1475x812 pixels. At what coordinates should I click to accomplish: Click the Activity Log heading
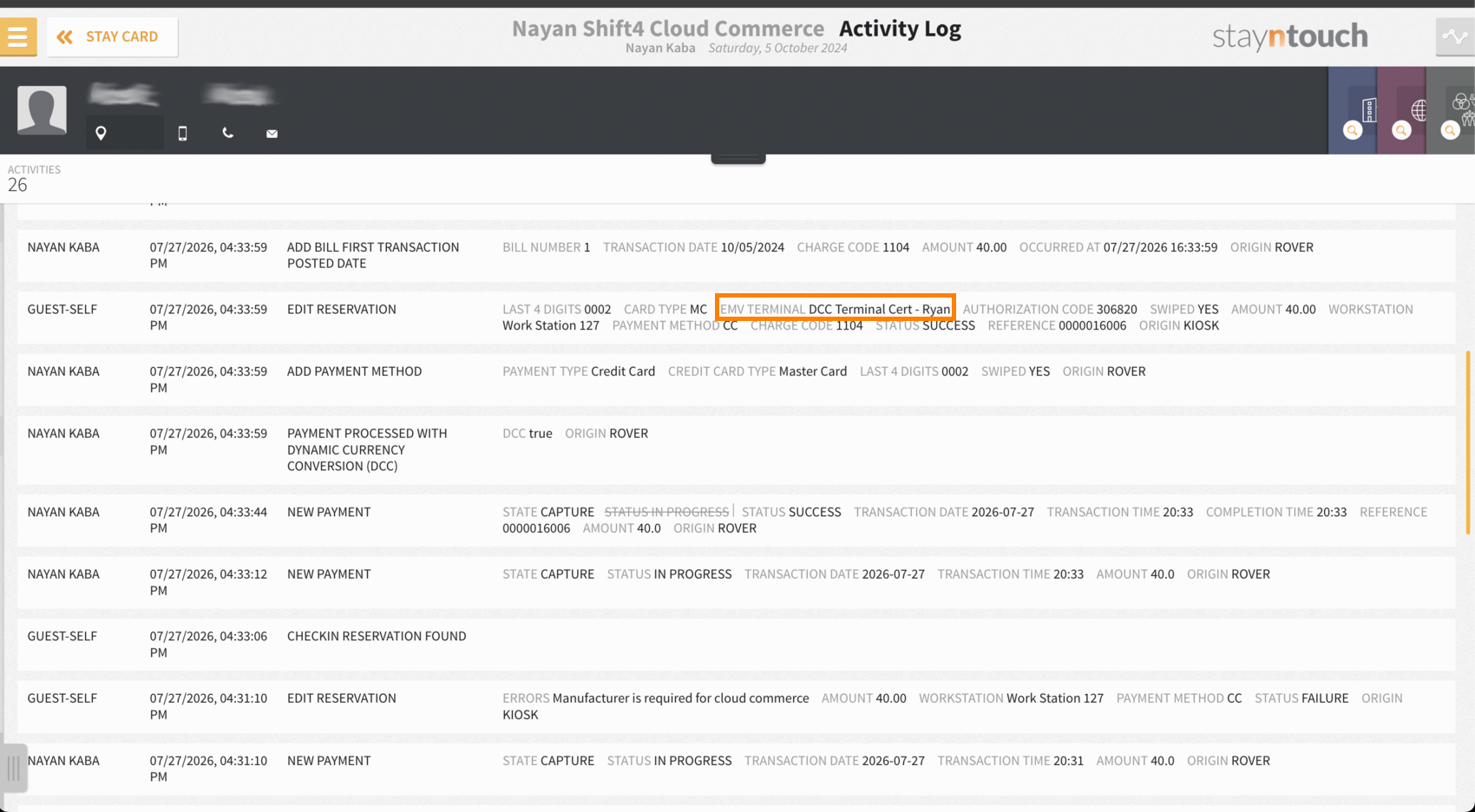(x=900, y=29)
